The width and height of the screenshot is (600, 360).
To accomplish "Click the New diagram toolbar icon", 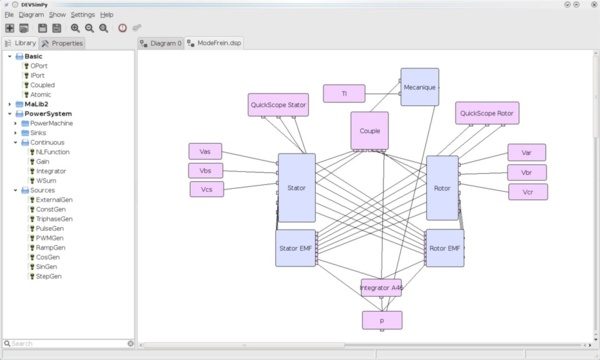I will (x=10, y=28).
